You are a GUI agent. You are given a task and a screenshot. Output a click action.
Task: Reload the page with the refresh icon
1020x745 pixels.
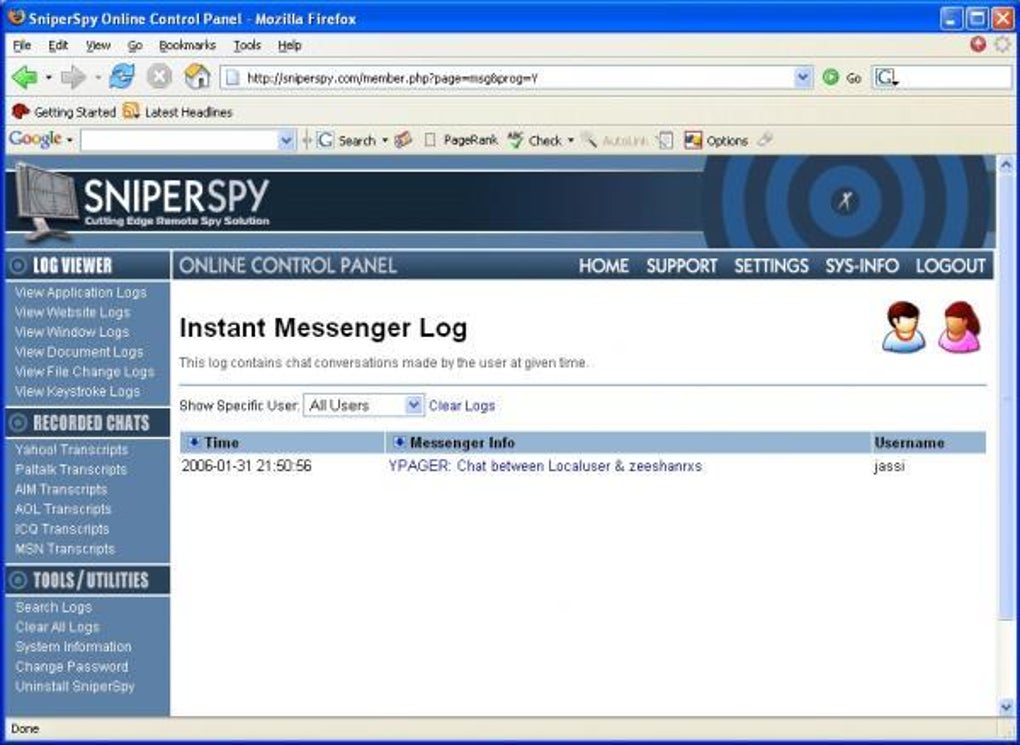(122, 77)
